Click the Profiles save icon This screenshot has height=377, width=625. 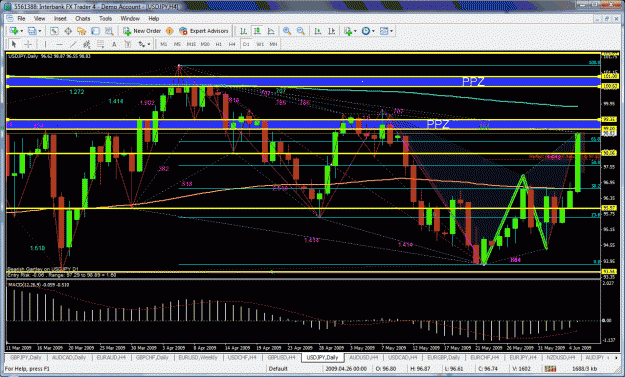[x=32, y=31]
